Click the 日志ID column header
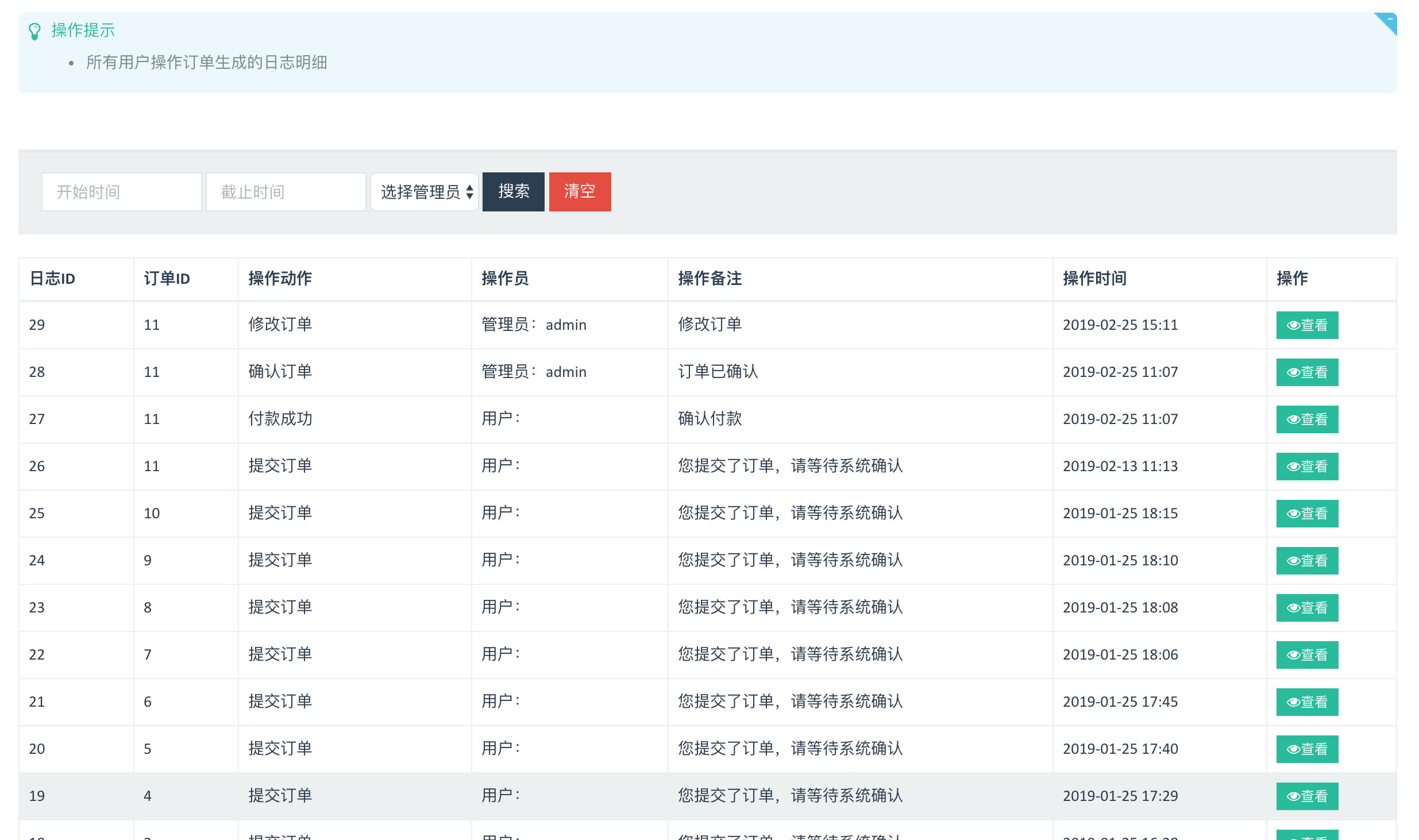The height and width of the screenshot is (840, 1419). pyautogui.click(x=52, y=279)
